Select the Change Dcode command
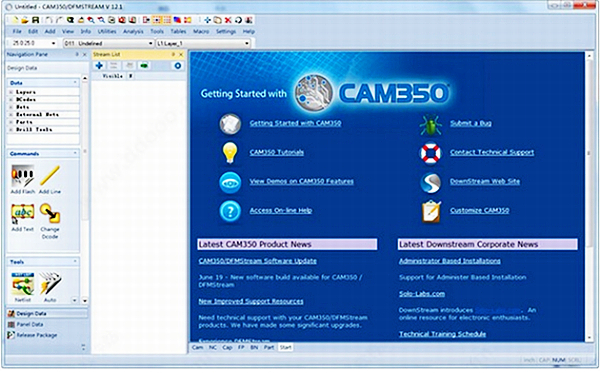600x373 pixels. [50, 221]
